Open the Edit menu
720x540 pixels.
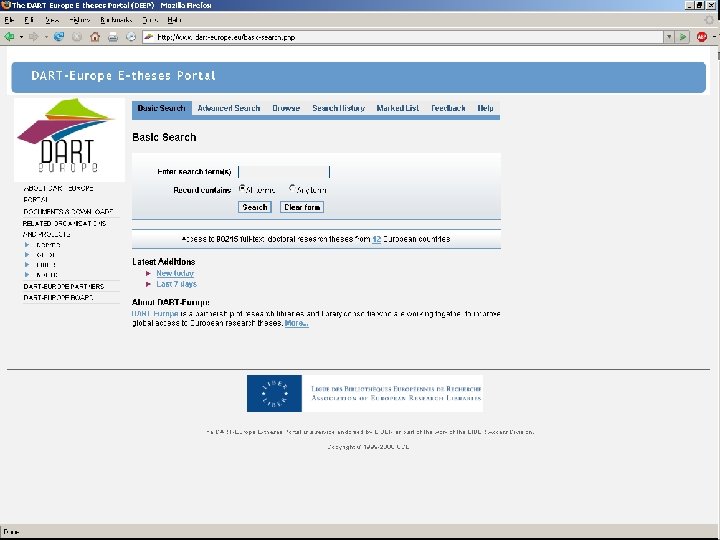pyautogui.click(x=29, y=20)
